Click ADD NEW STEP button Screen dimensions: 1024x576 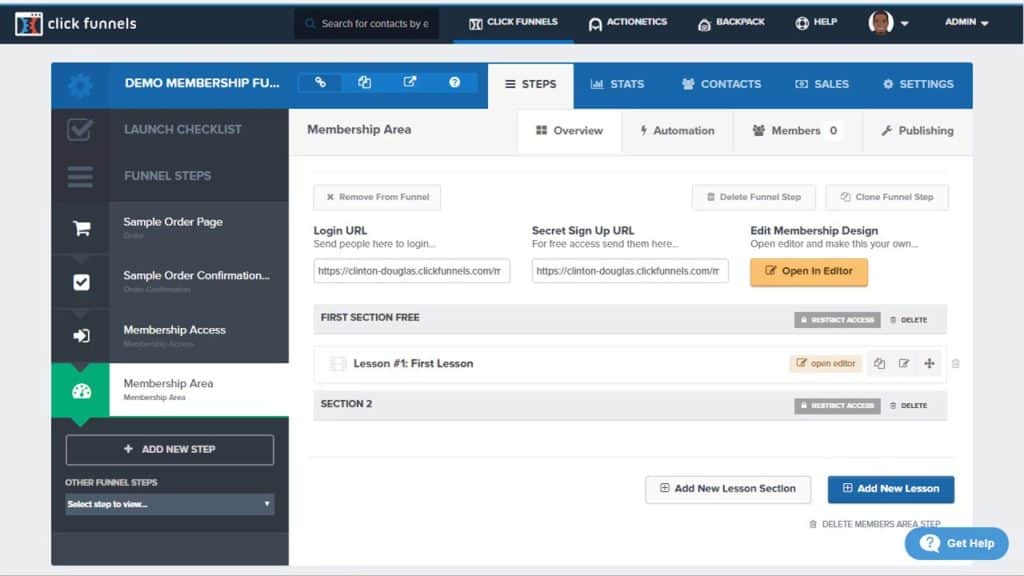coord(170,449)
